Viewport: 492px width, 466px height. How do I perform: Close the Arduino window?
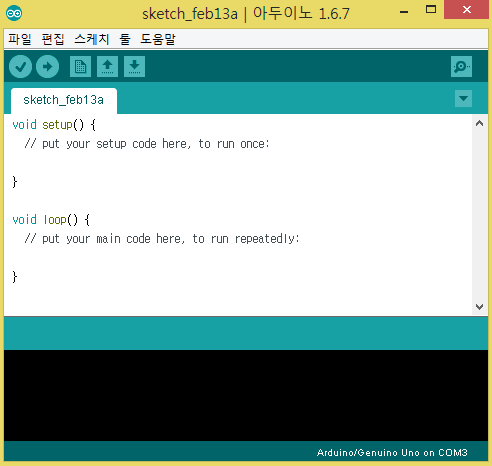tap(467, 10)
